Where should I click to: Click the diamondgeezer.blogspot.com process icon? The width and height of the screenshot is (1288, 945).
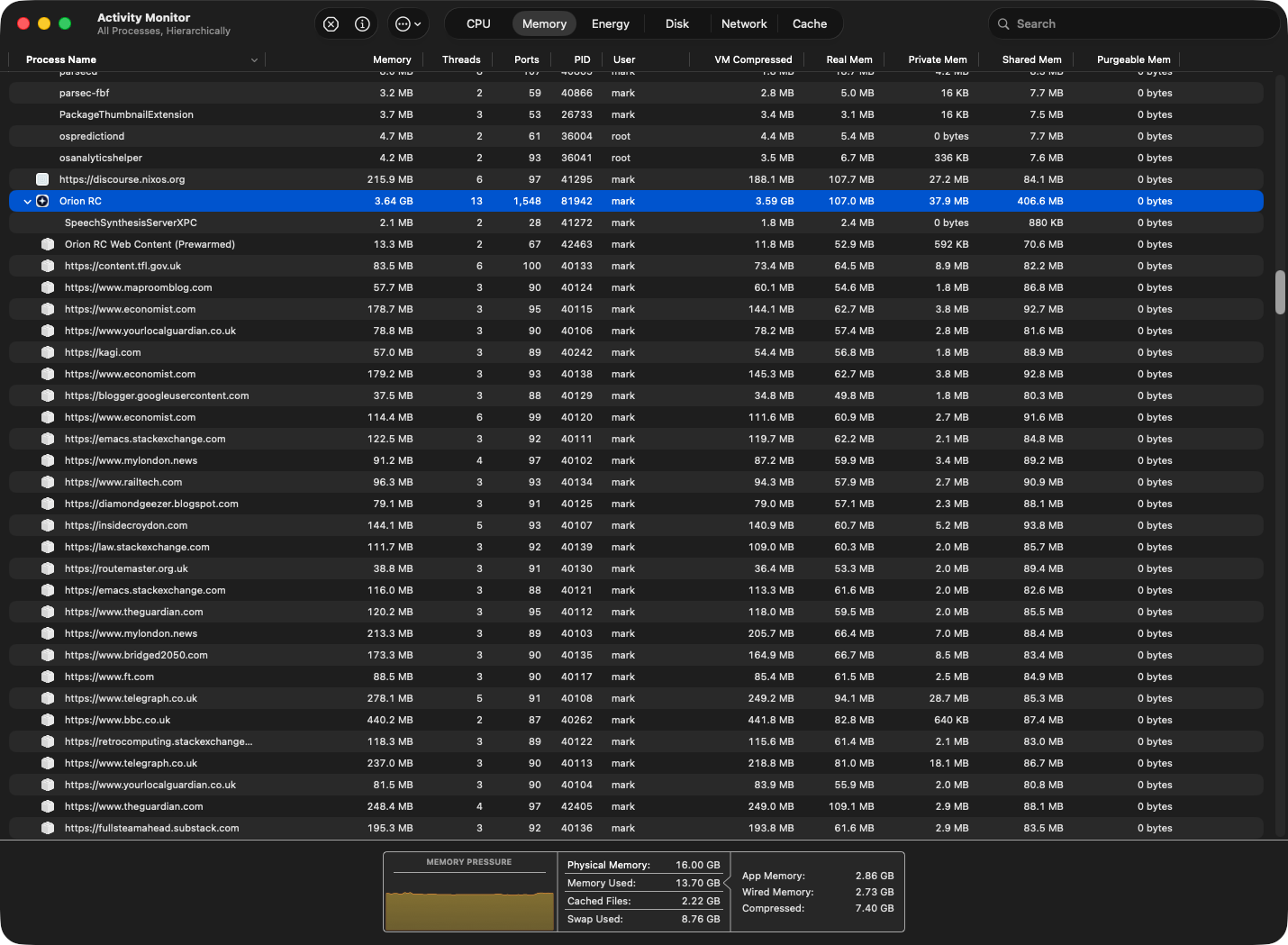pyautogui.click(x=48, y=504)
